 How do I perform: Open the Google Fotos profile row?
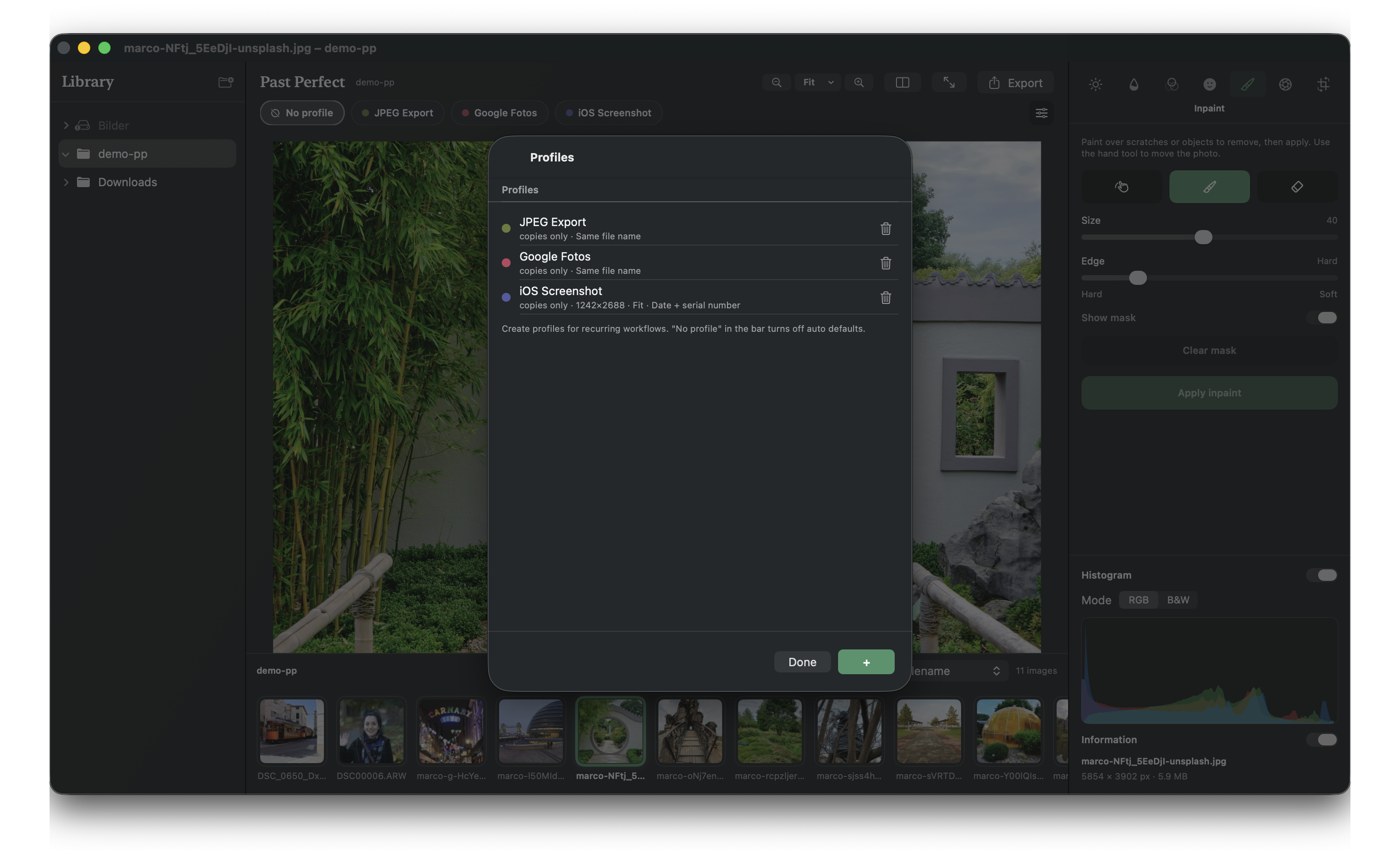point(699,263)
